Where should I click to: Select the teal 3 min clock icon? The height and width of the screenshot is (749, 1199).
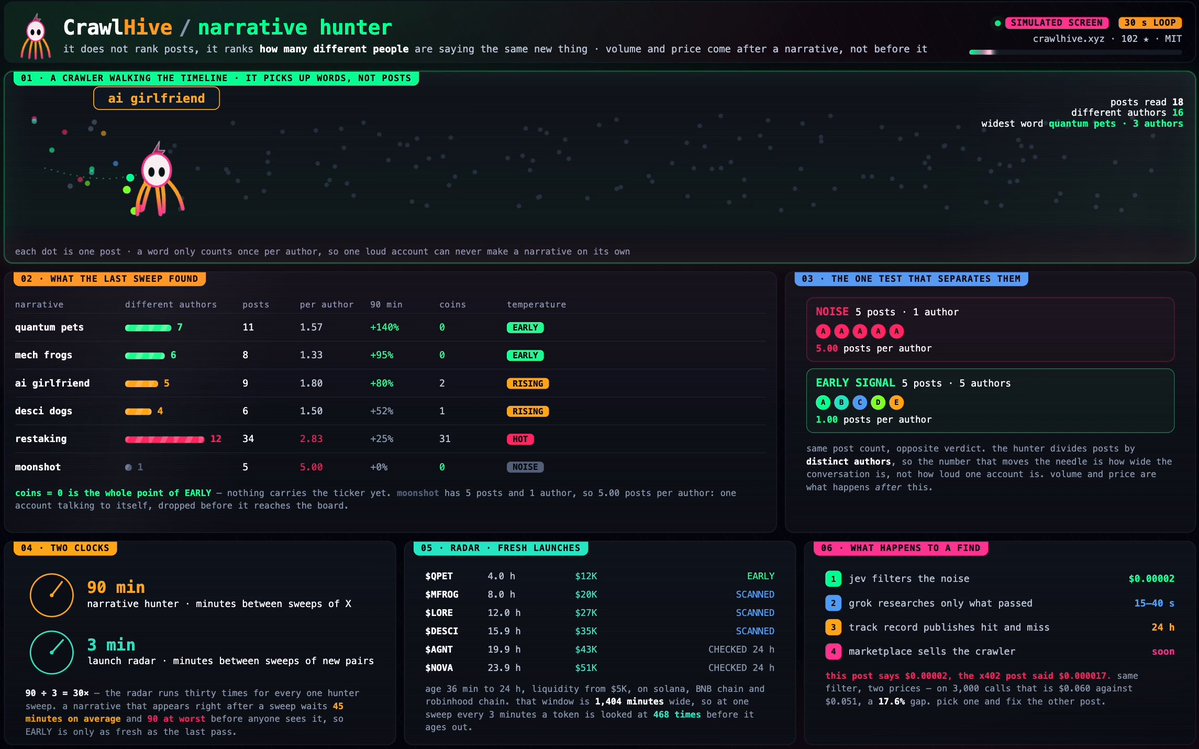[52, 652]
